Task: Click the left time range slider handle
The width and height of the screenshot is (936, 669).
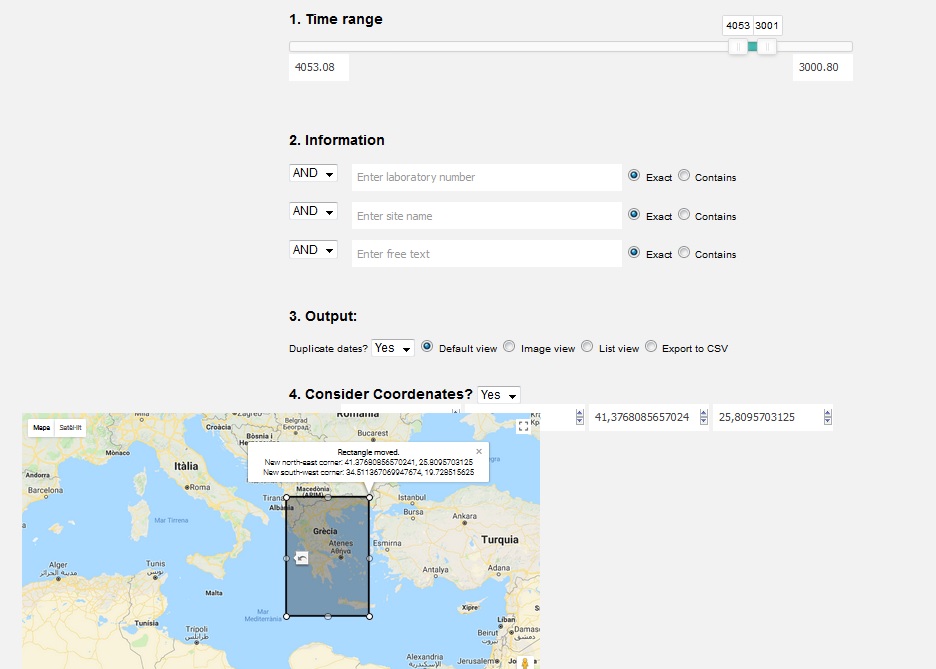Action: click(738, 47)
